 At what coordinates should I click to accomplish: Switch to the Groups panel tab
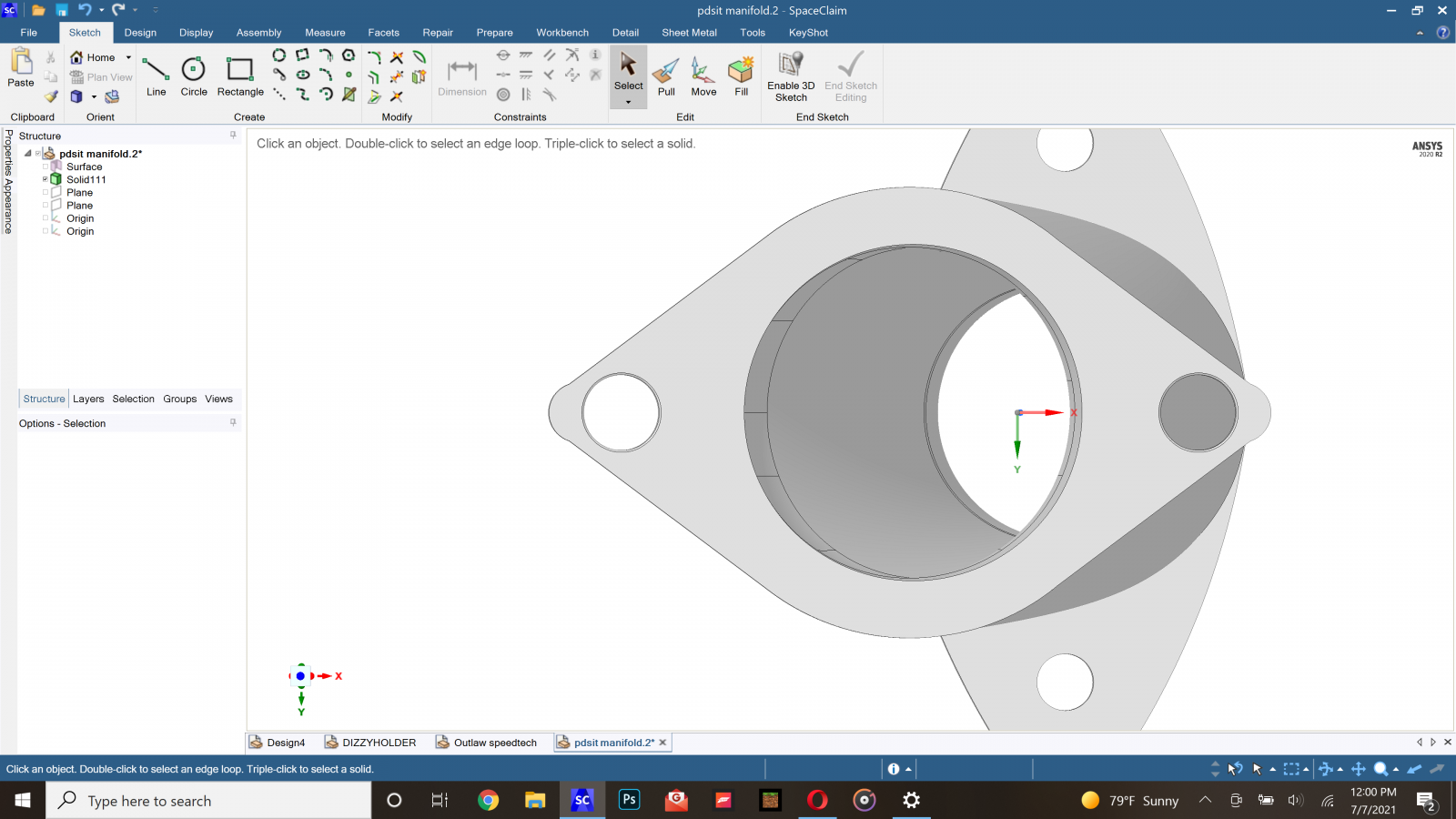(180, 399)
